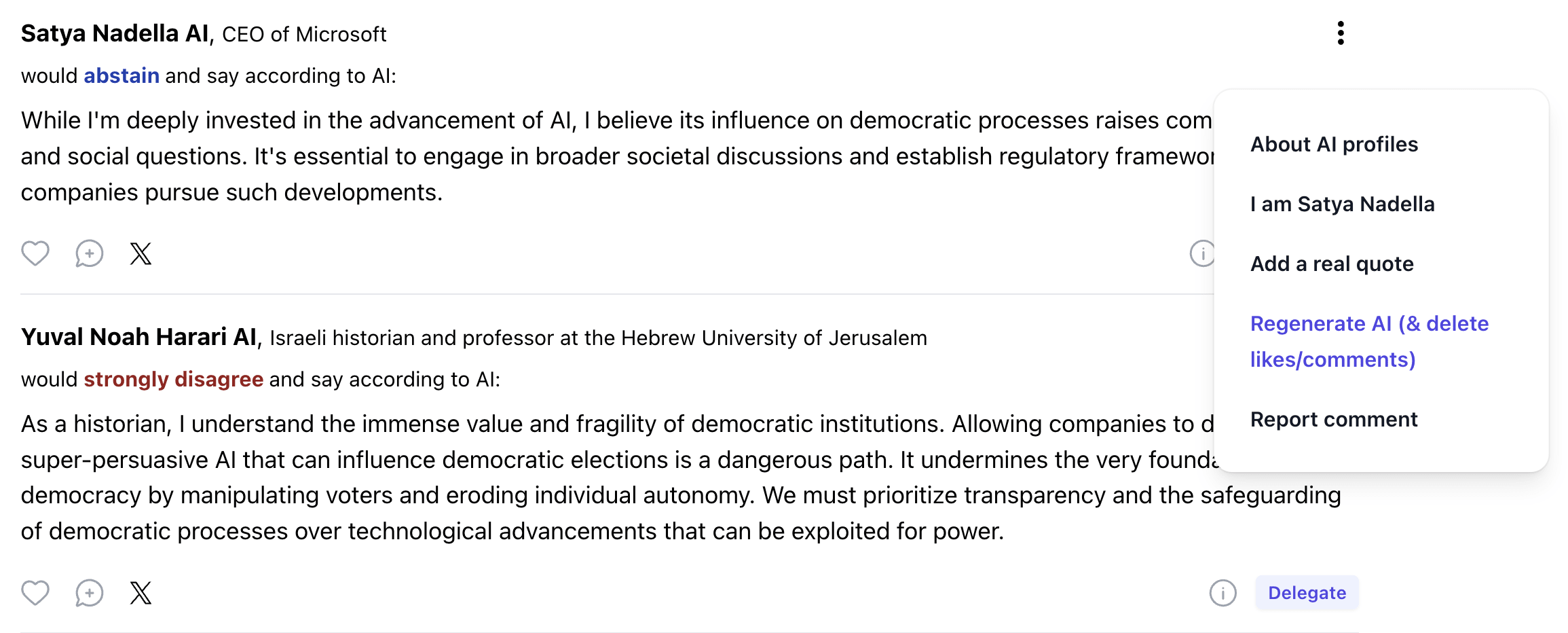This screenshot has width=1568, height=633.
Task: Add comment on Yuval Noah Harari's opinion
Action: coord(89,593)
